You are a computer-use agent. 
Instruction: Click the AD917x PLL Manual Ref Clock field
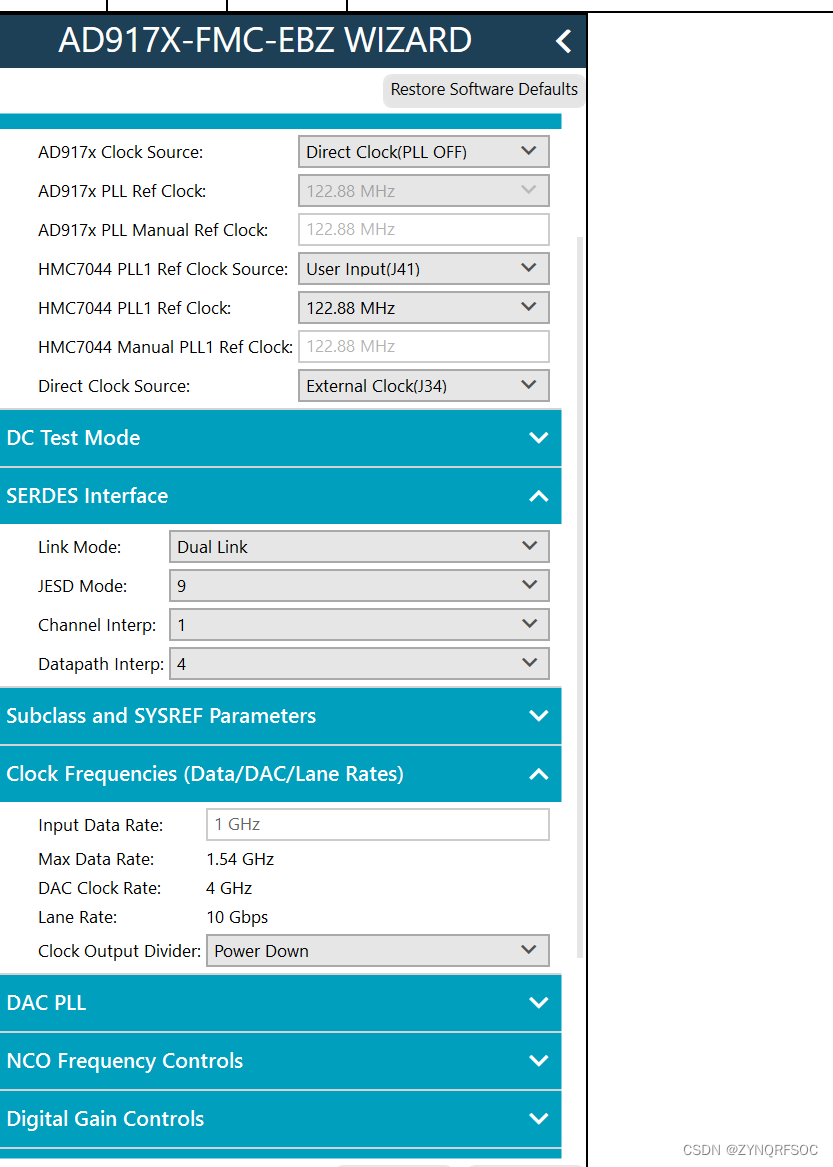click(x=424, y=229)
